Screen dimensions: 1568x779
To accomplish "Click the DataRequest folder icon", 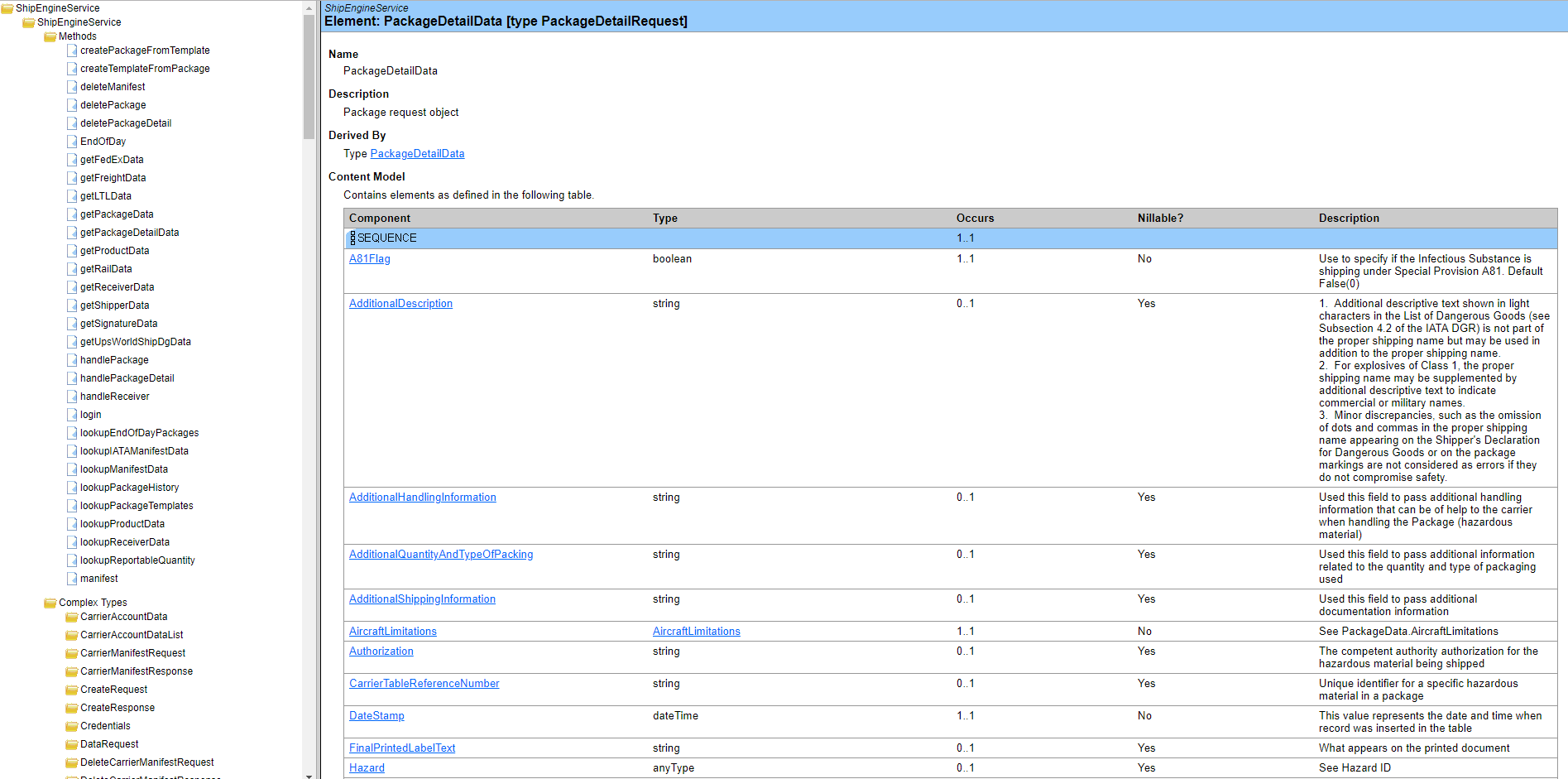I will 71,744.
